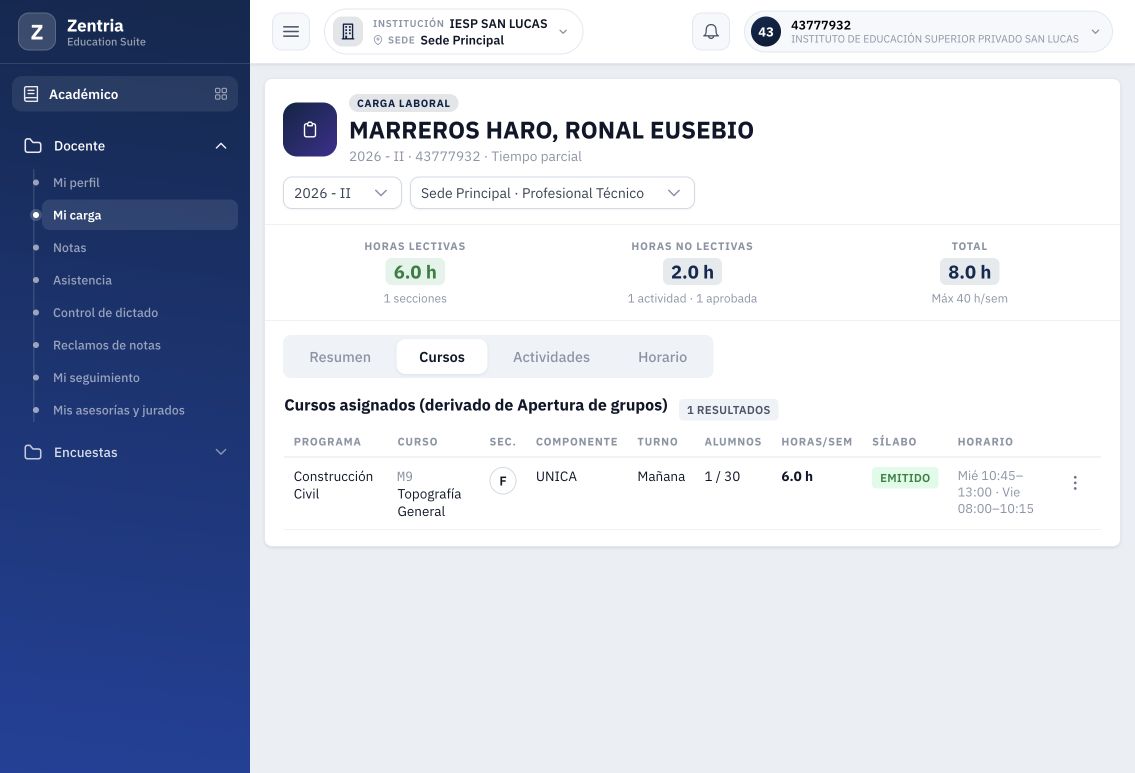Click the EMITIDO sílabo badge
This screenshot has height=773, width=1135.
[905, 478]
